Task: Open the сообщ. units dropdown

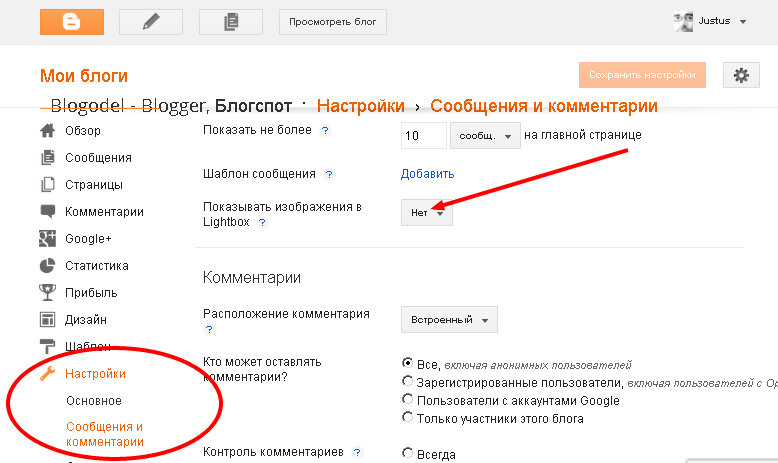Action: click(x=485, y=135)
